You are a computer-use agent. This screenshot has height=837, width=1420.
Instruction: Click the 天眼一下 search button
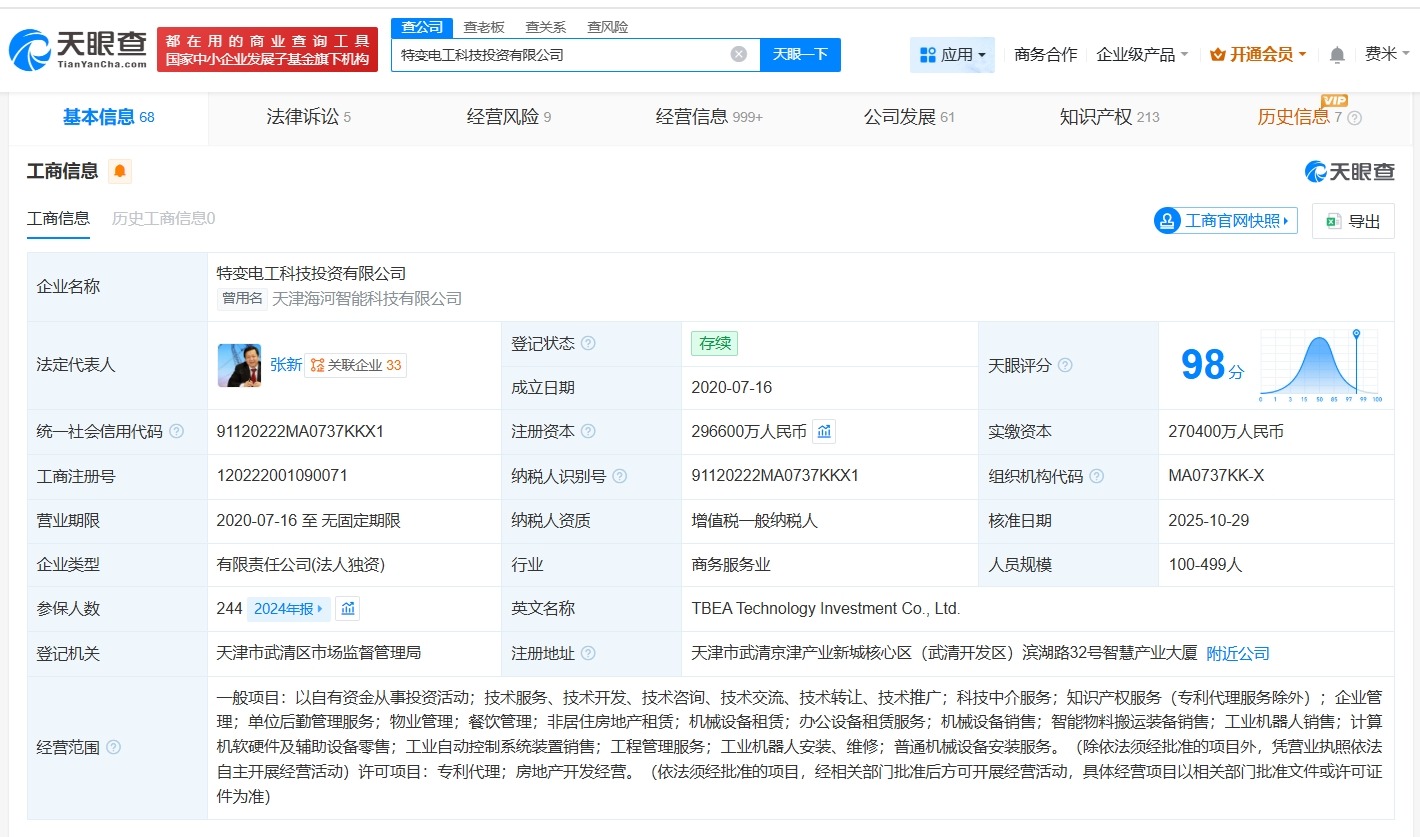[x=800, y=55]
